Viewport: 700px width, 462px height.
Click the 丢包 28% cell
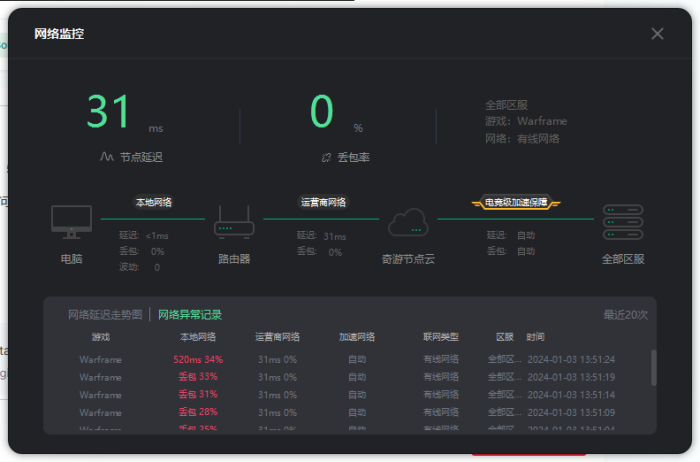[x=198, y=412]
